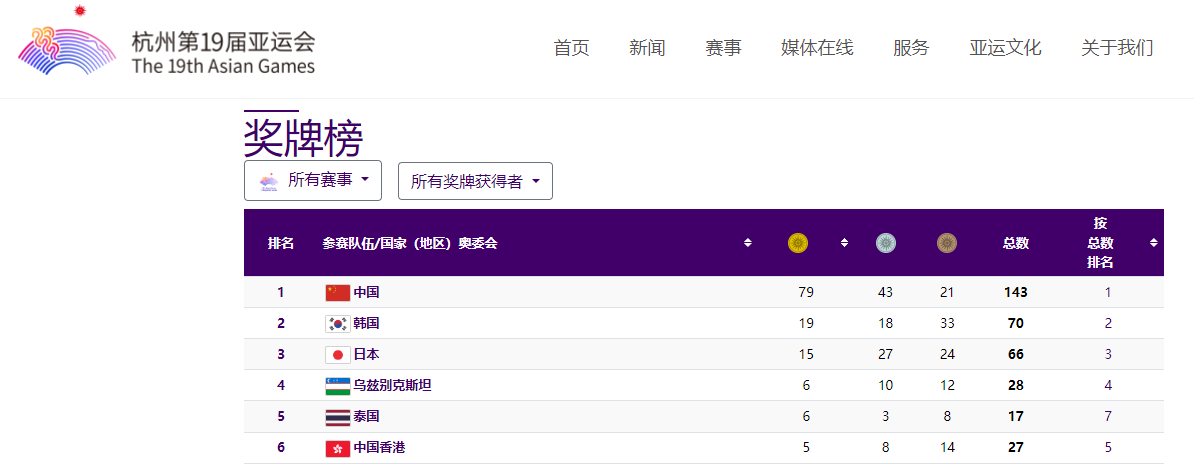The image size is (1194, 464).
Task: Click the Uzbekistan flag icon
Action: 338,386
